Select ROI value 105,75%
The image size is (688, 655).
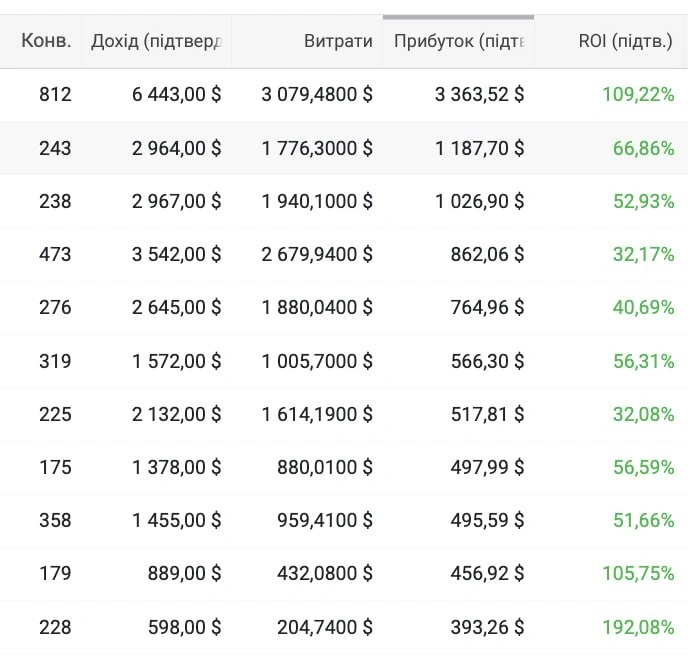pyautogui.click(x=638, y=573)
